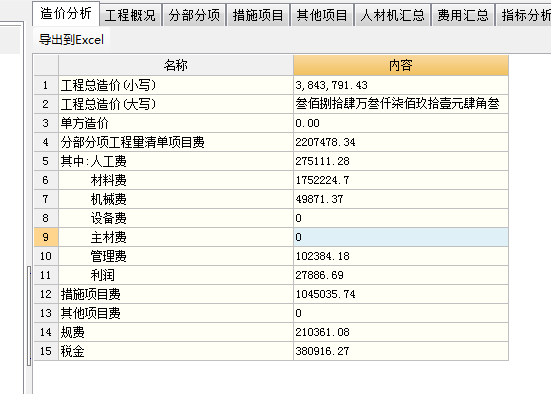The width and height of the screenshot is (551, 394).
Task: Select row header number 12
Action: [x=46, y=294]
